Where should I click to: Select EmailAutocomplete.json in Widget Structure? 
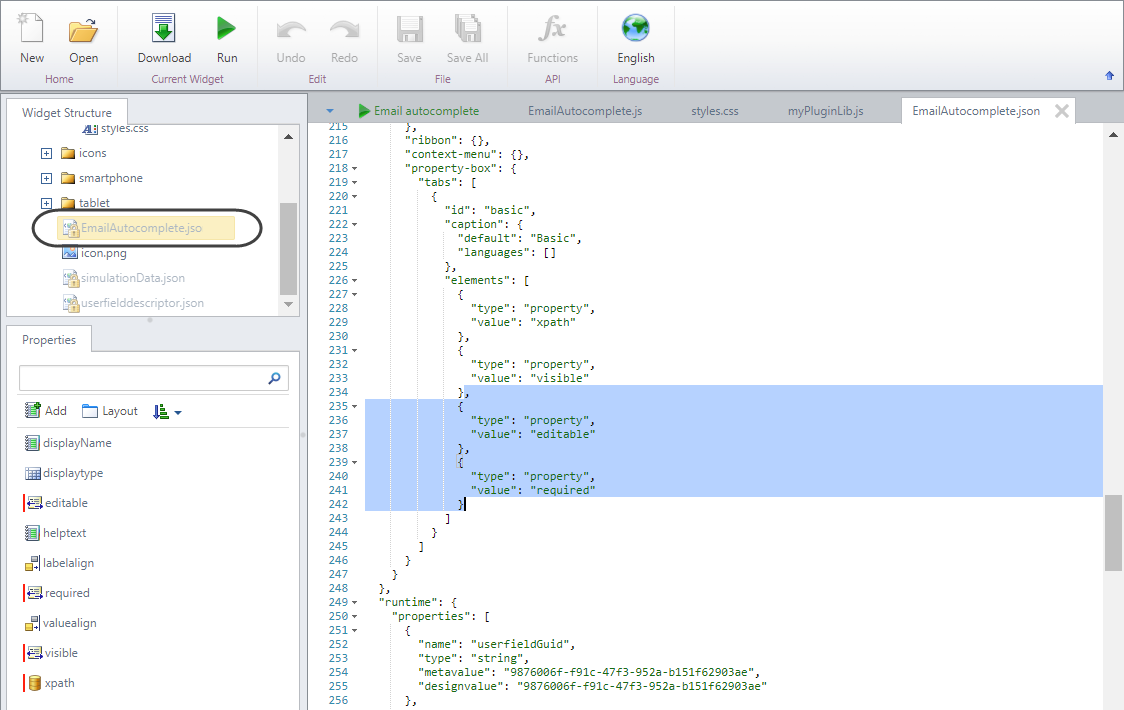point(146,228)
